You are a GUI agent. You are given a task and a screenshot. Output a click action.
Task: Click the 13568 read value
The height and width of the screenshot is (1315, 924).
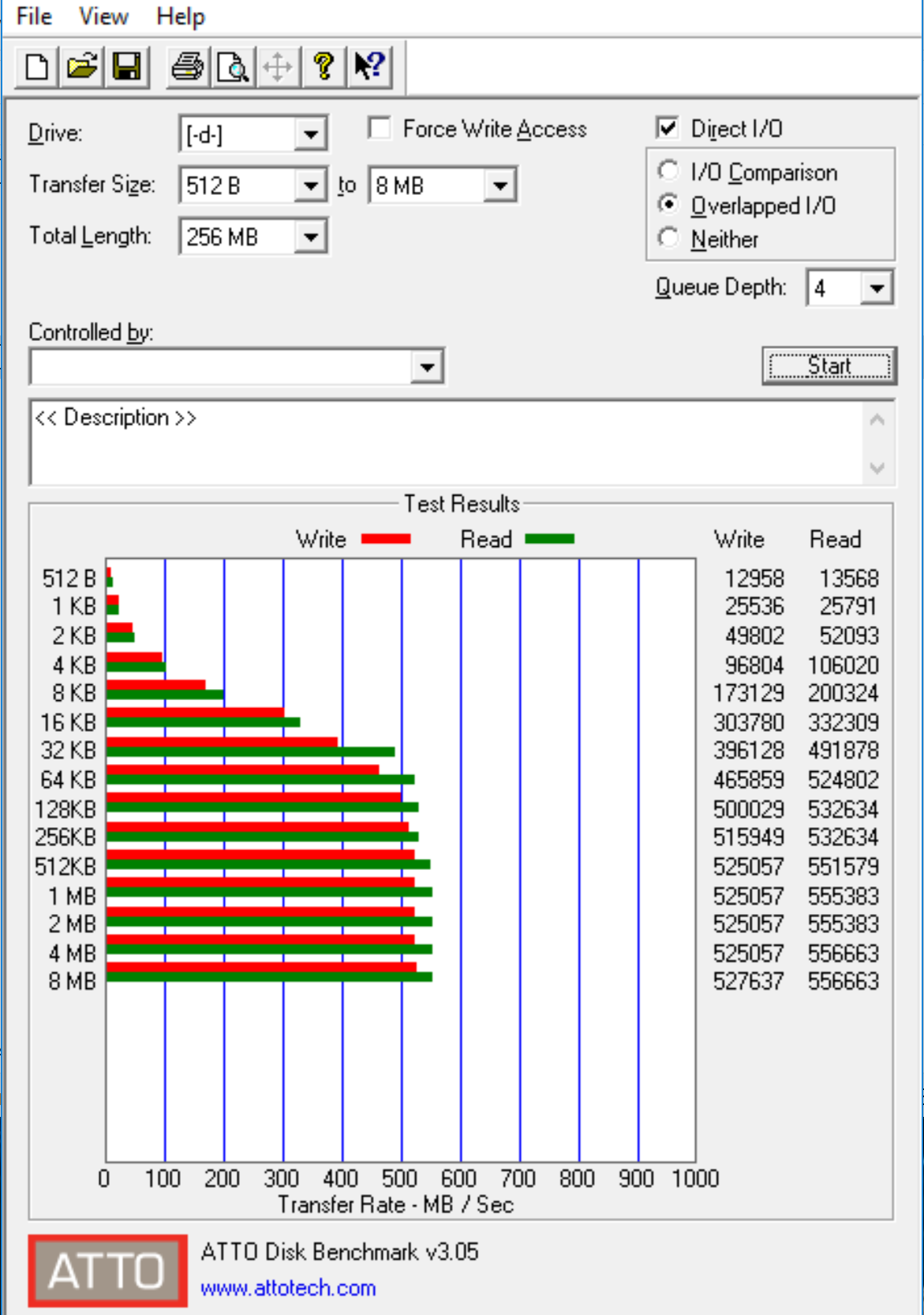tap(849, 579)
